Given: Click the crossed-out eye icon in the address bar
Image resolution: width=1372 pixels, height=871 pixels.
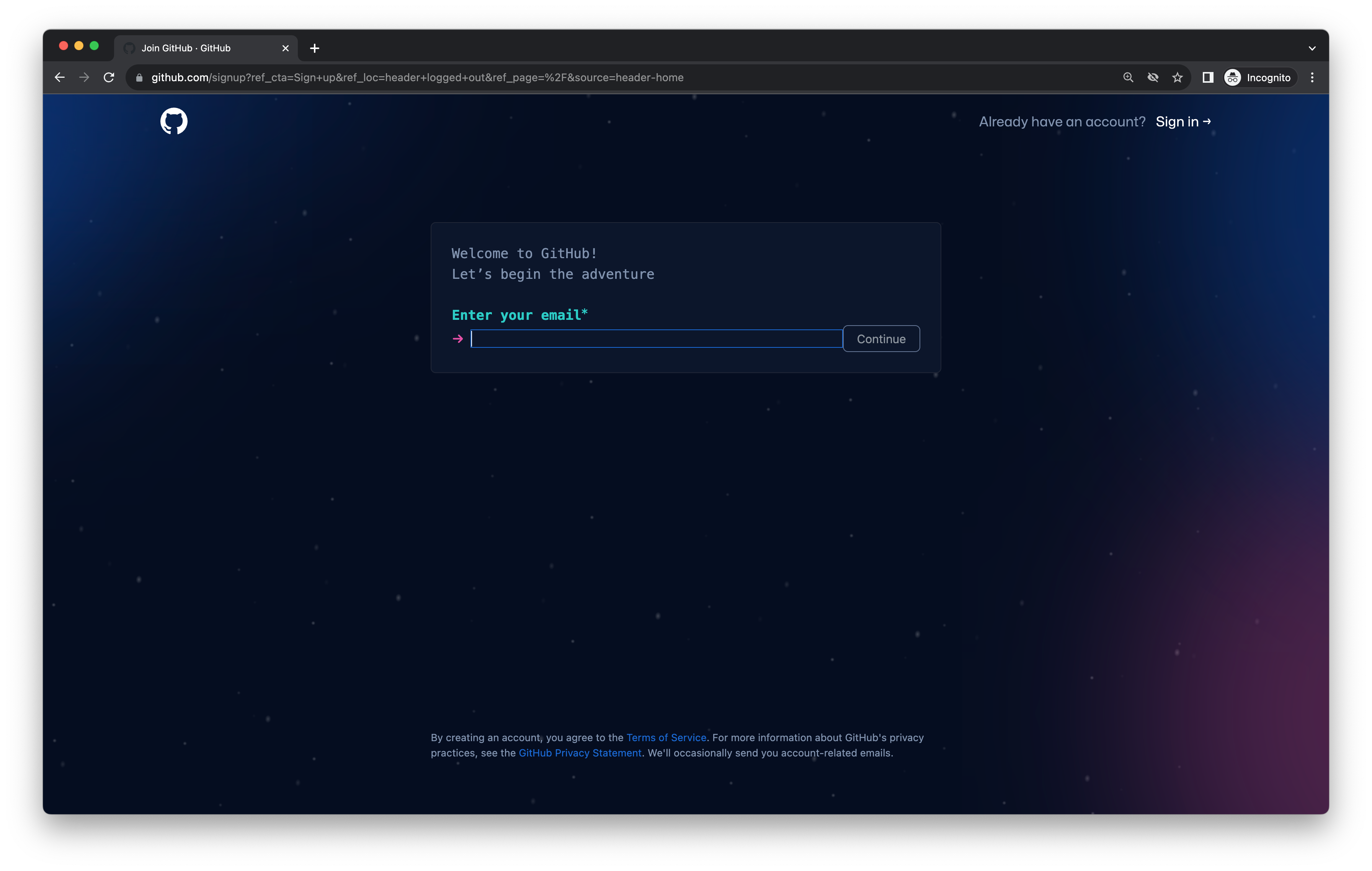Looking at the screenshot, I should pos(1153,77).
